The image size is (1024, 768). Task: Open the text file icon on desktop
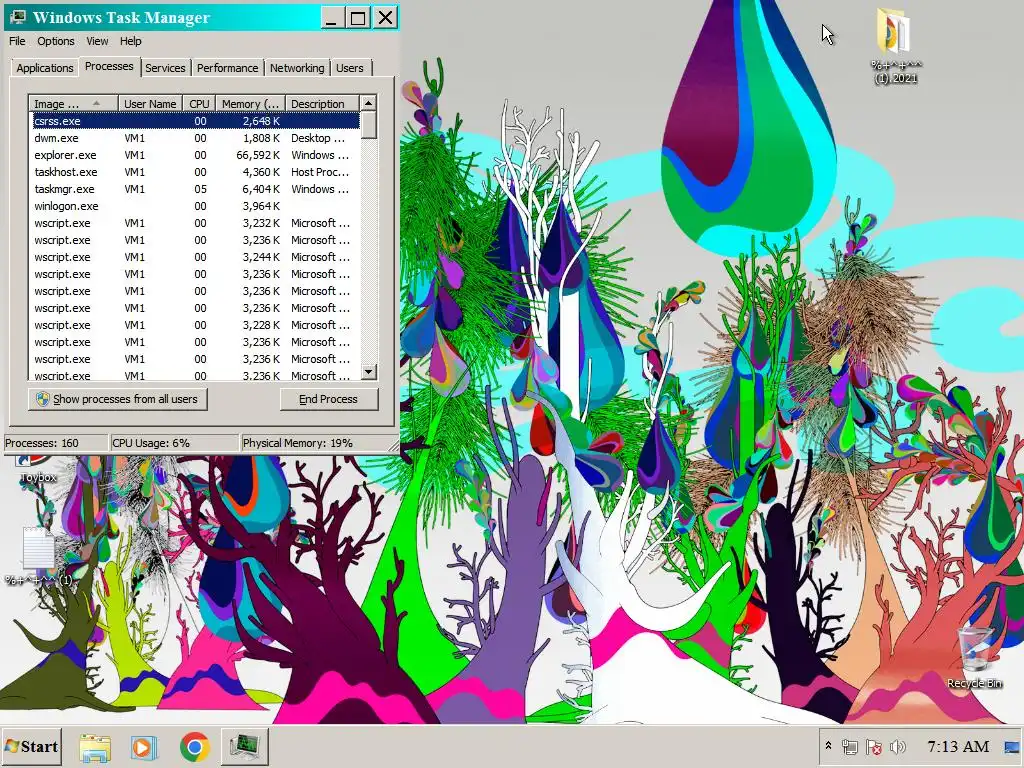39,556
